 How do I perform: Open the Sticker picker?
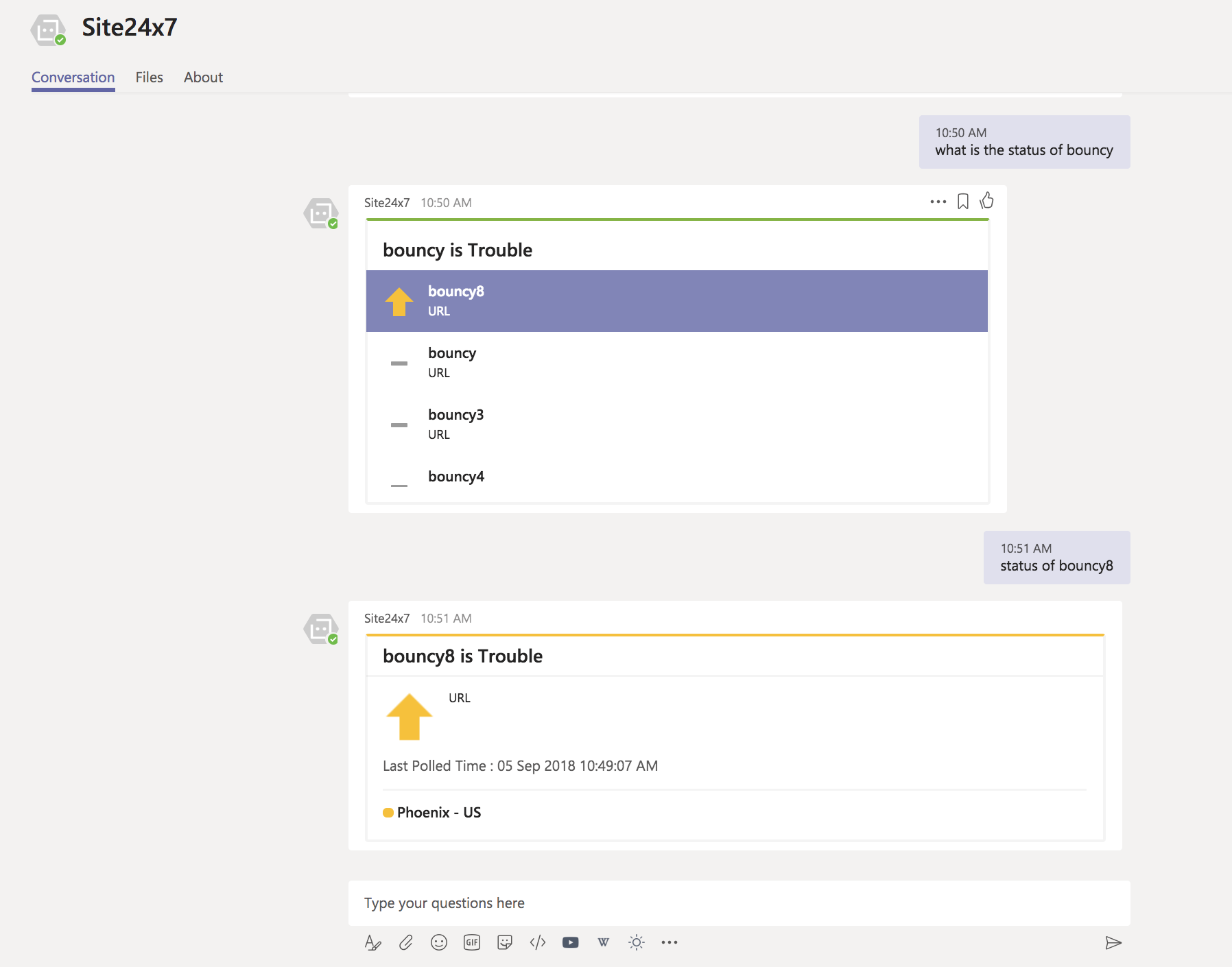pyautogui.click(x=505, y=943)
